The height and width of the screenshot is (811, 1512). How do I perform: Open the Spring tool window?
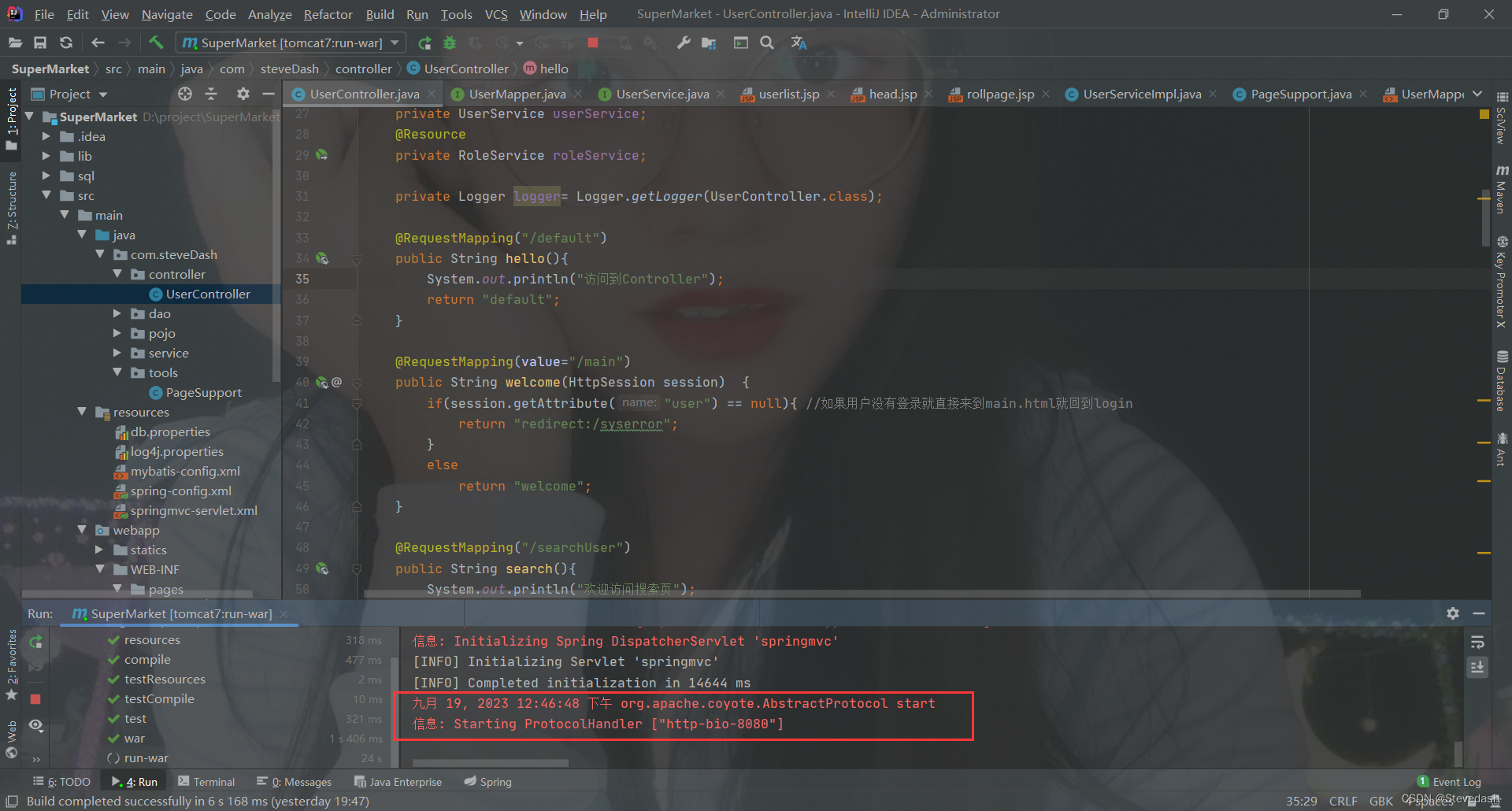click(488, 782)
